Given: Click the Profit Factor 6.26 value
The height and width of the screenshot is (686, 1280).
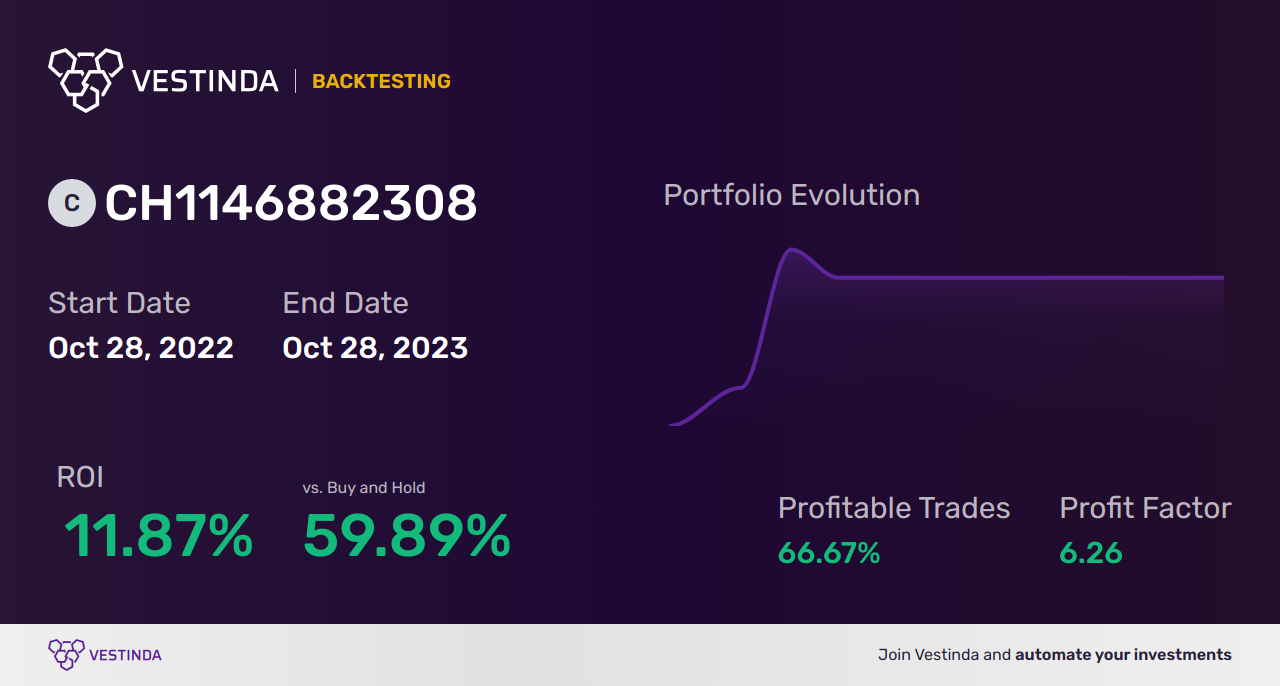Looking at the screenshot, I should [1091, 553].
